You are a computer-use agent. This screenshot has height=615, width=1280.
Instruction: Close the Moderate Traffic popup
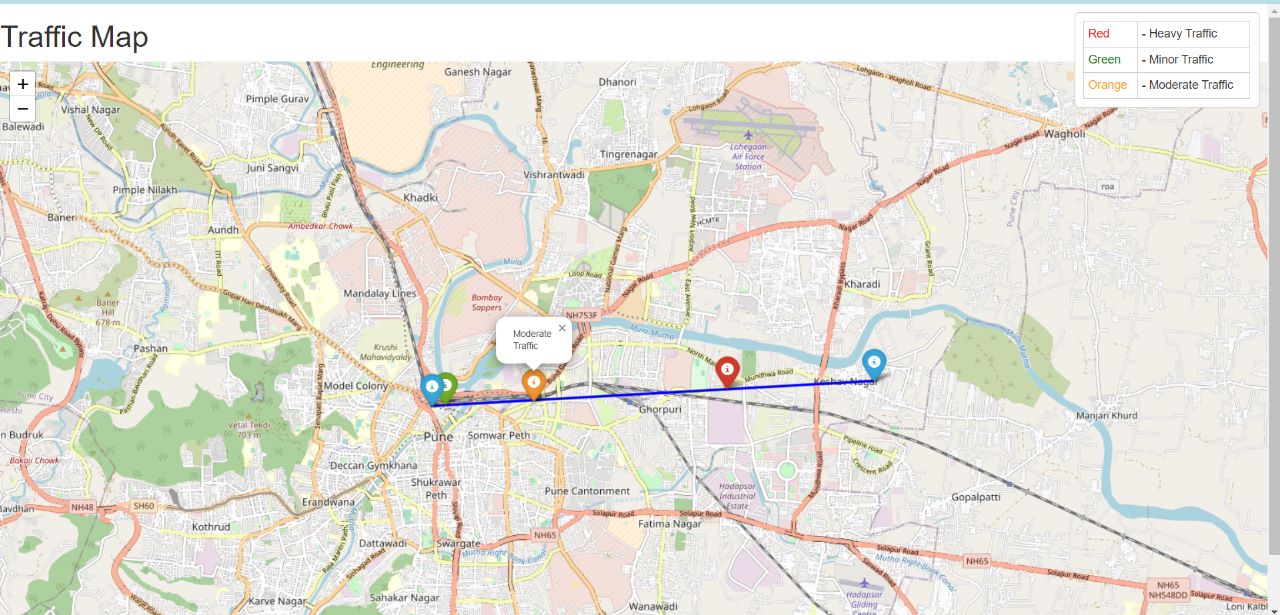pos(562,328)
